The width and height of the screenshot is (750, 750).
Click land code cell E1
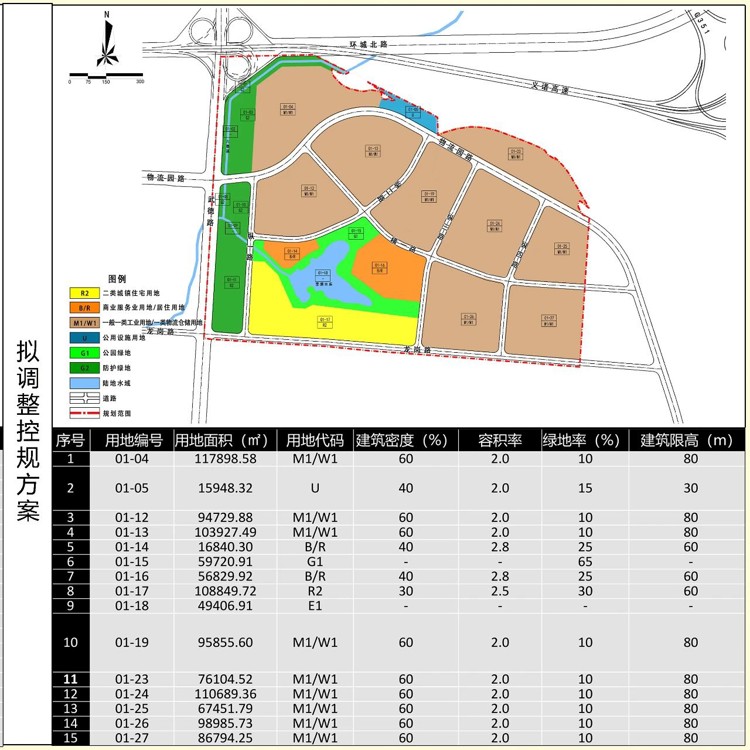(315, 606)
